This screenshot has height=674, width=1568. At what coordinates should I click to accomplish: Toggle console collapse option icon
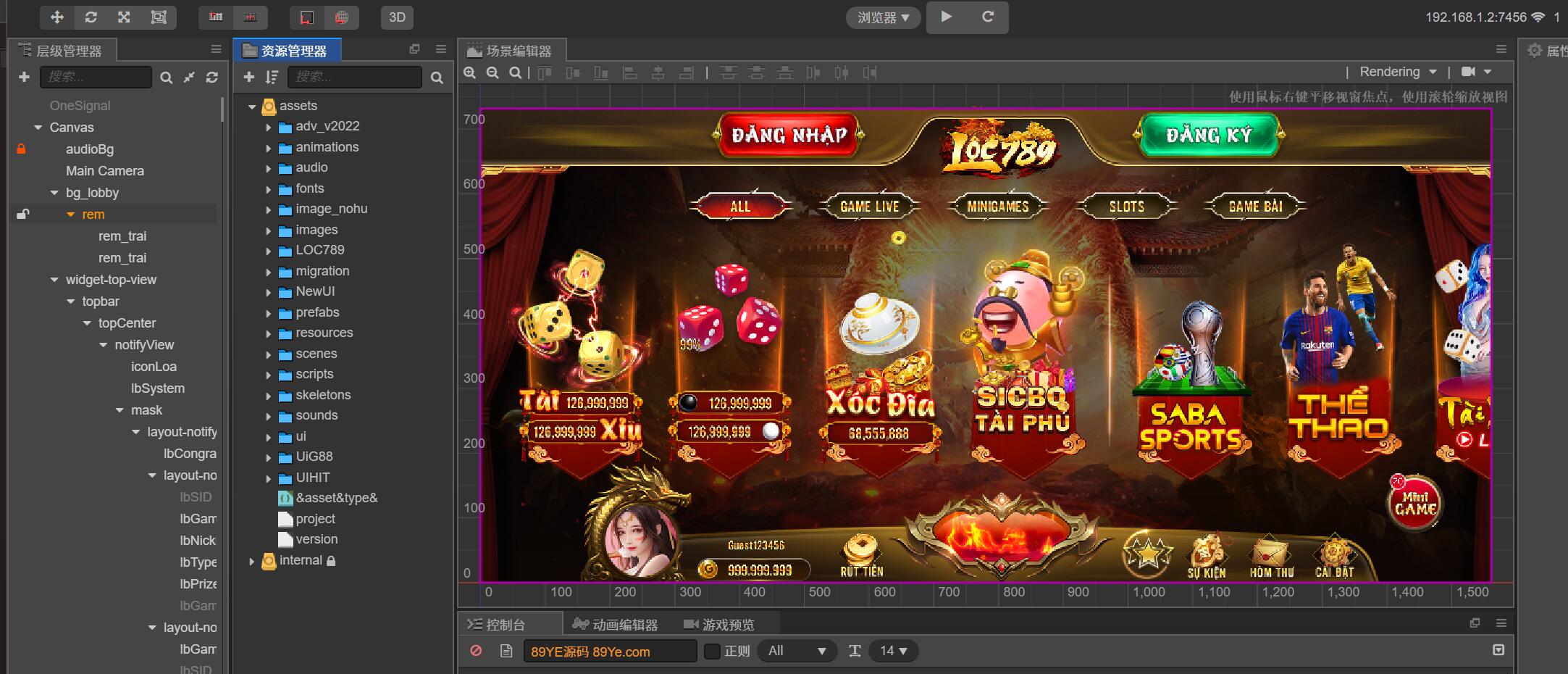point(1498,650)
